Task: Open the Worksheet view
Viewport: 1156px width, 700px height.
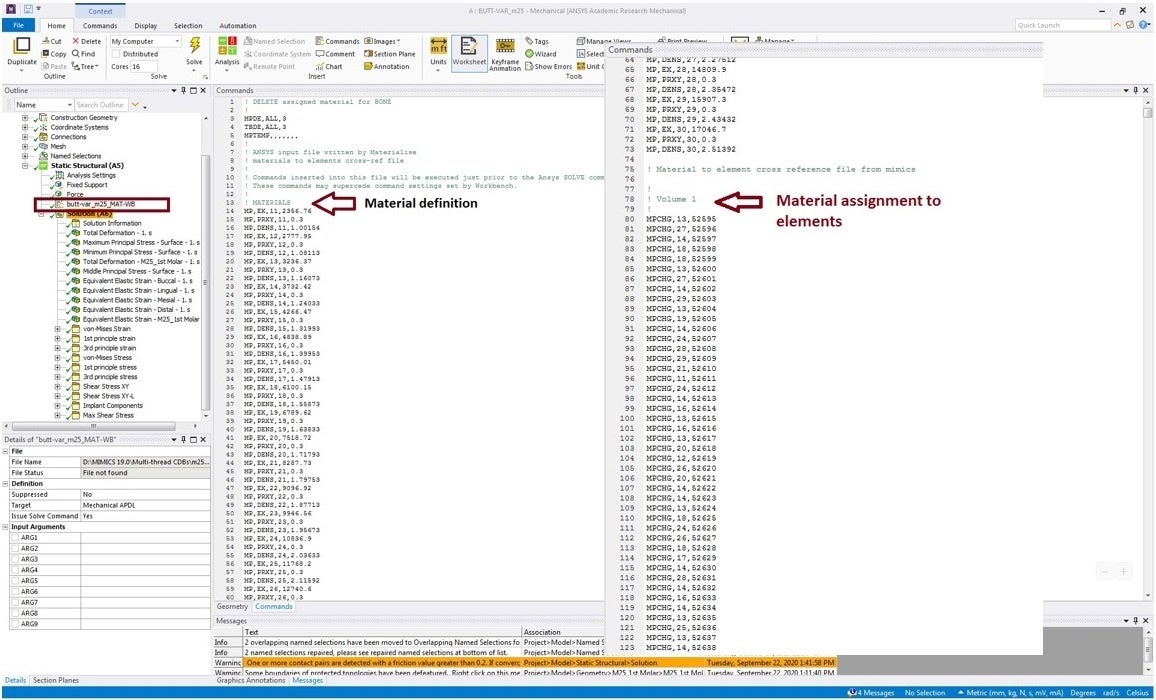Action: pos(469,51)
